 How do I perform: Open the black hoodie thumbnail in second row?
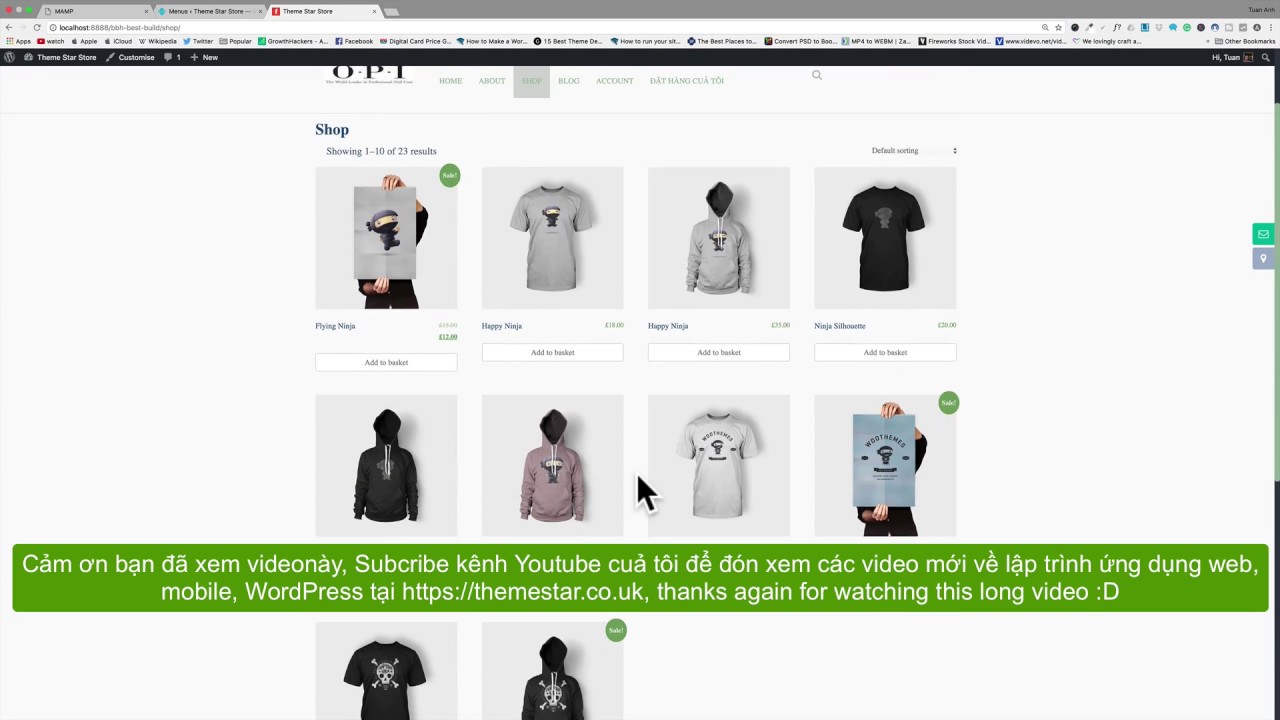pos(386,465)
